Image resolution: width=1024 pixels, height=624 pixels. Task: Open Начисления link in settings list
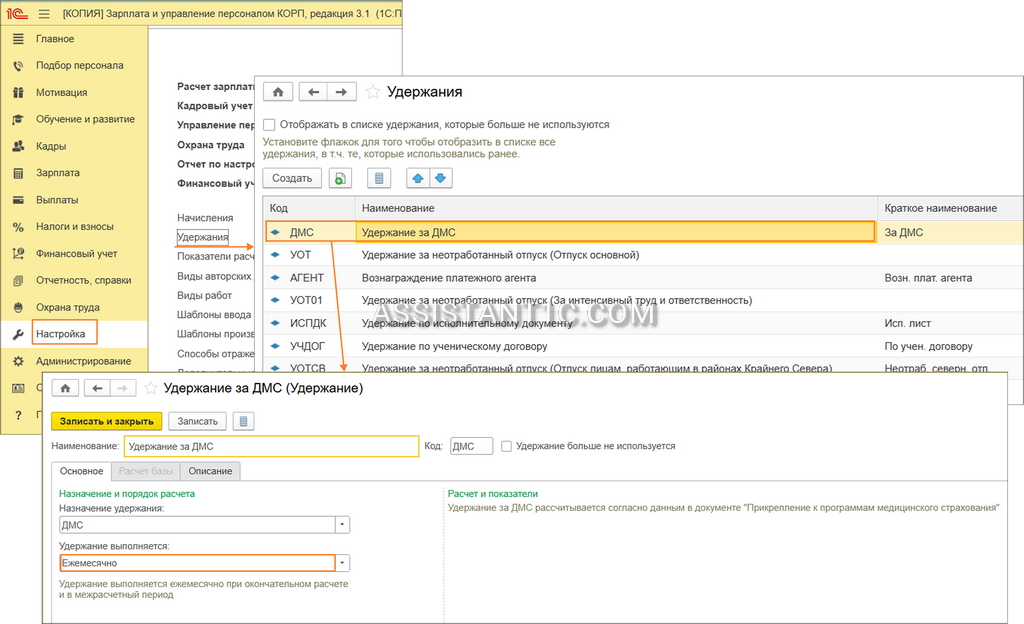(x=205, y=217)
